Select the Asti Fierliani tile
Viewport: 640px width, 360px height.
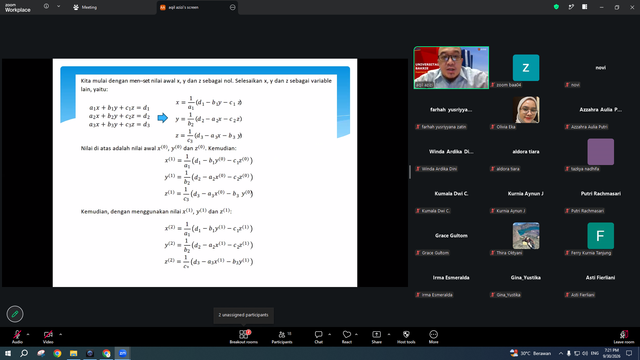(600, 278)
